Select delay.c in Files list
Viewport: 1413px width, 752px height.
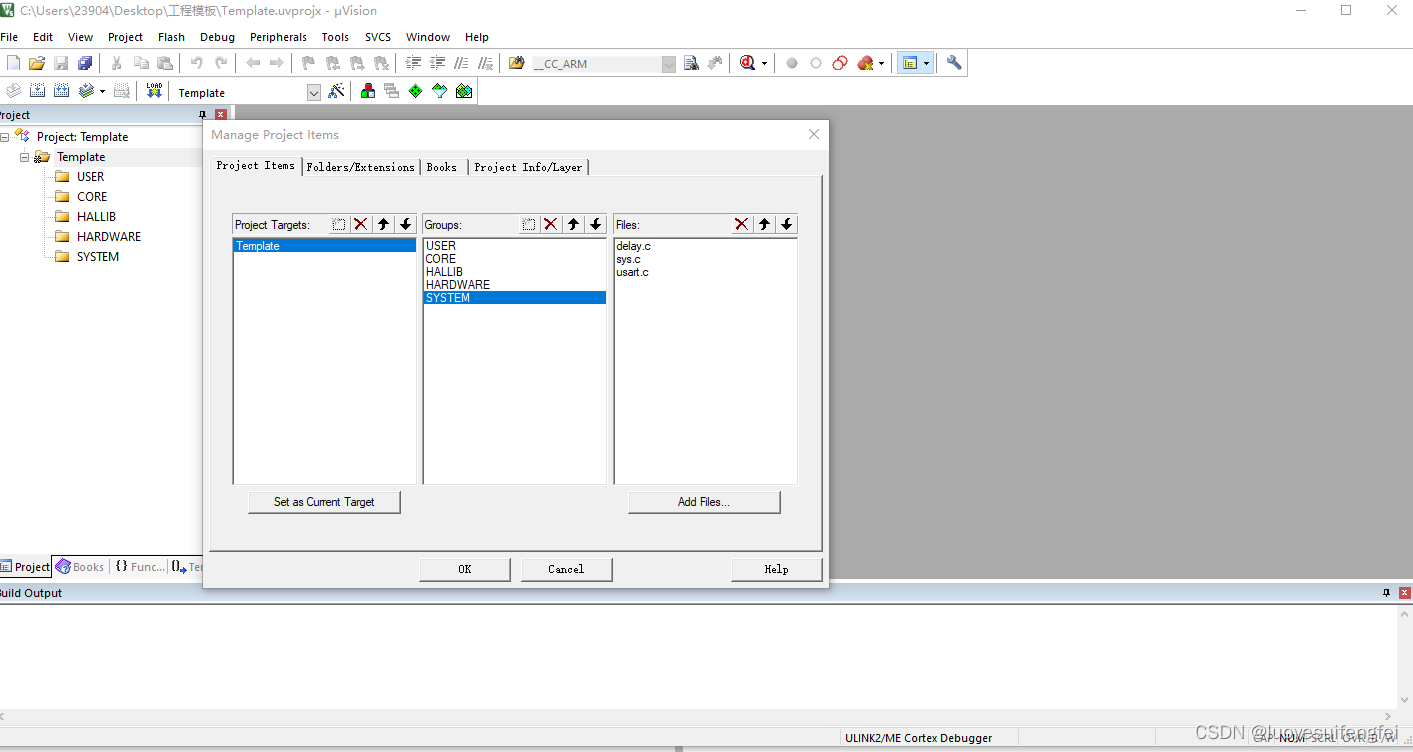[634, 246]
